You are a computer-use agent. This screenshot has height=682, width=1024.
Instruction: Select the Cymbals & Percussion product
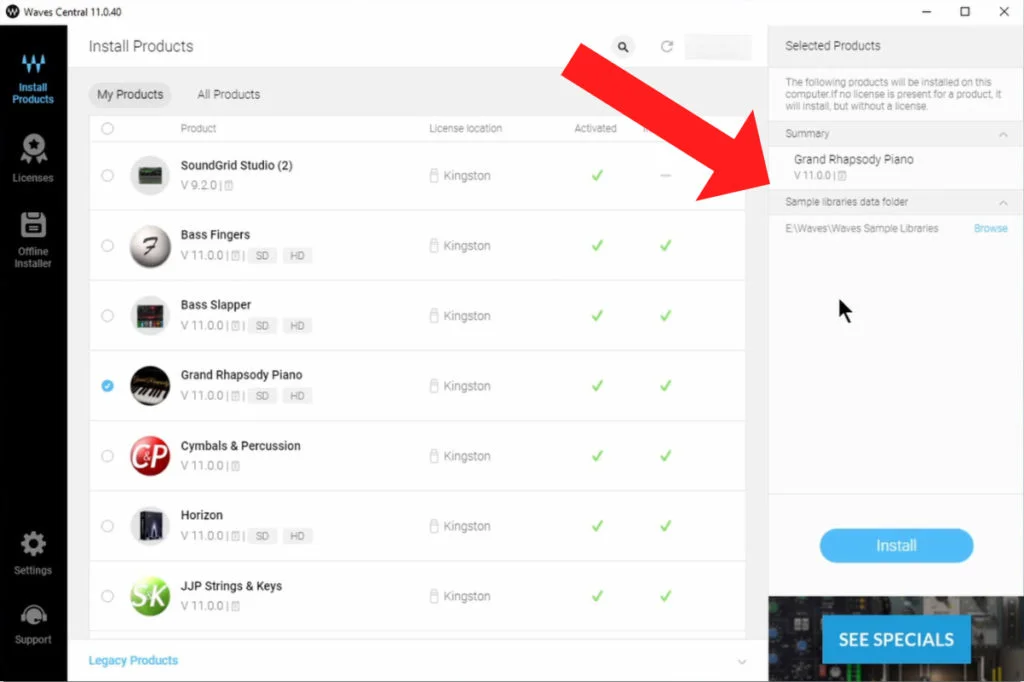(x=107, y=456)
